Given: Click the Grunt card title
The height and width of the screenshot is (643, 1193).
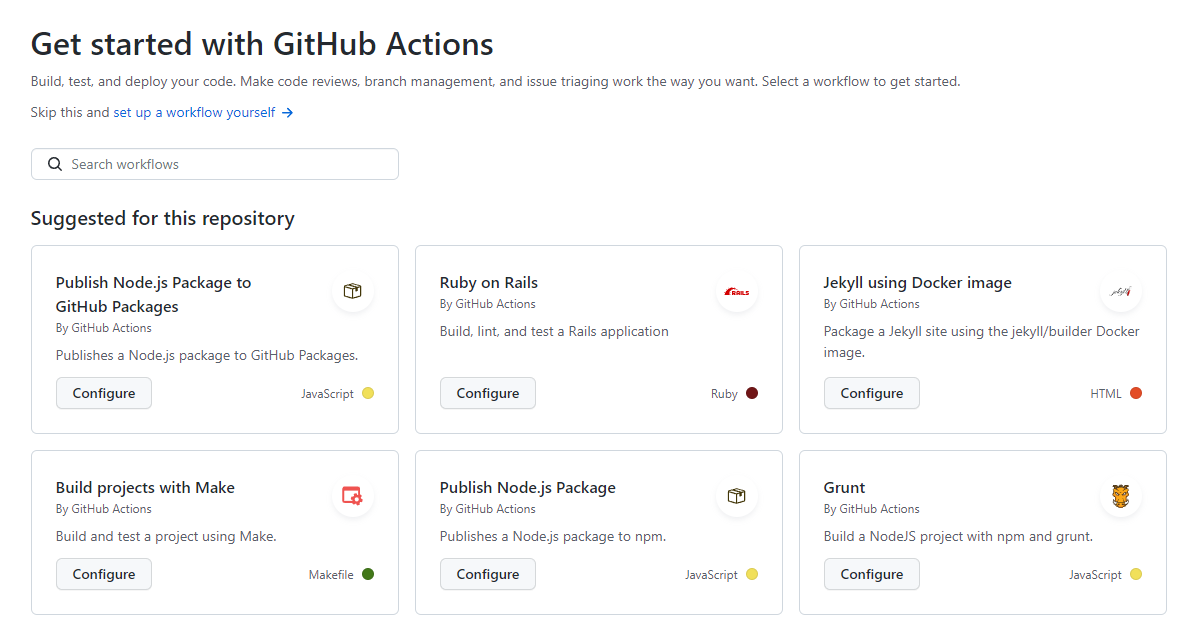Looking at the screenshot, I should (844, 487).
